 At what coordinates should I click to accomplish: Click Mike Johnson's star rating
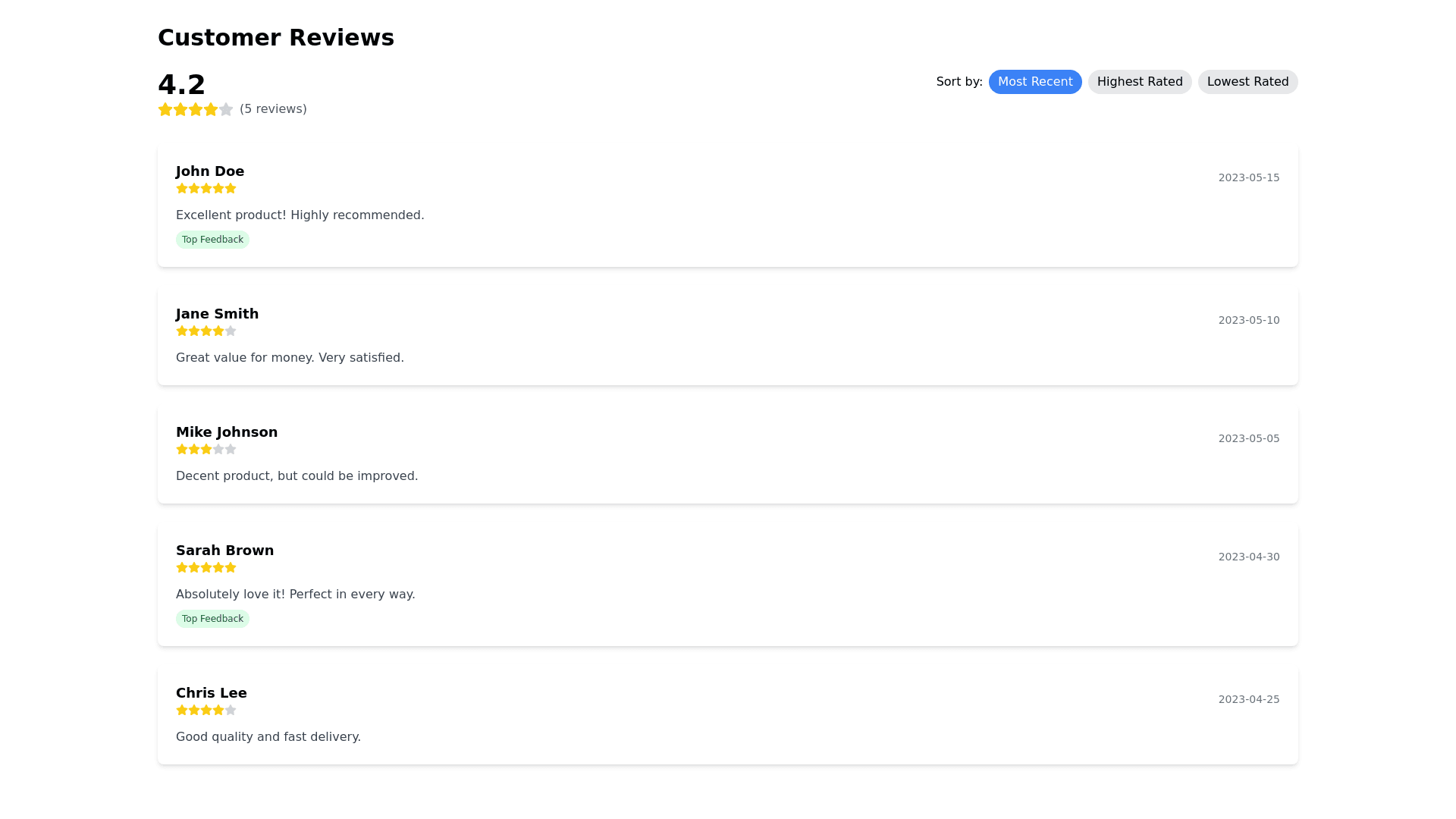click(206, 449)
